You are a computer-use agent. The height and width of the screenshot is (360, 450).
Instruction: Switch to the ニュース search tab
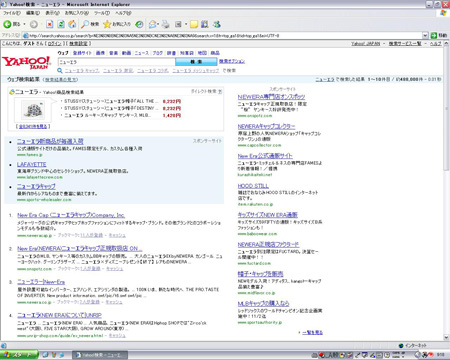tap(142, 53)
